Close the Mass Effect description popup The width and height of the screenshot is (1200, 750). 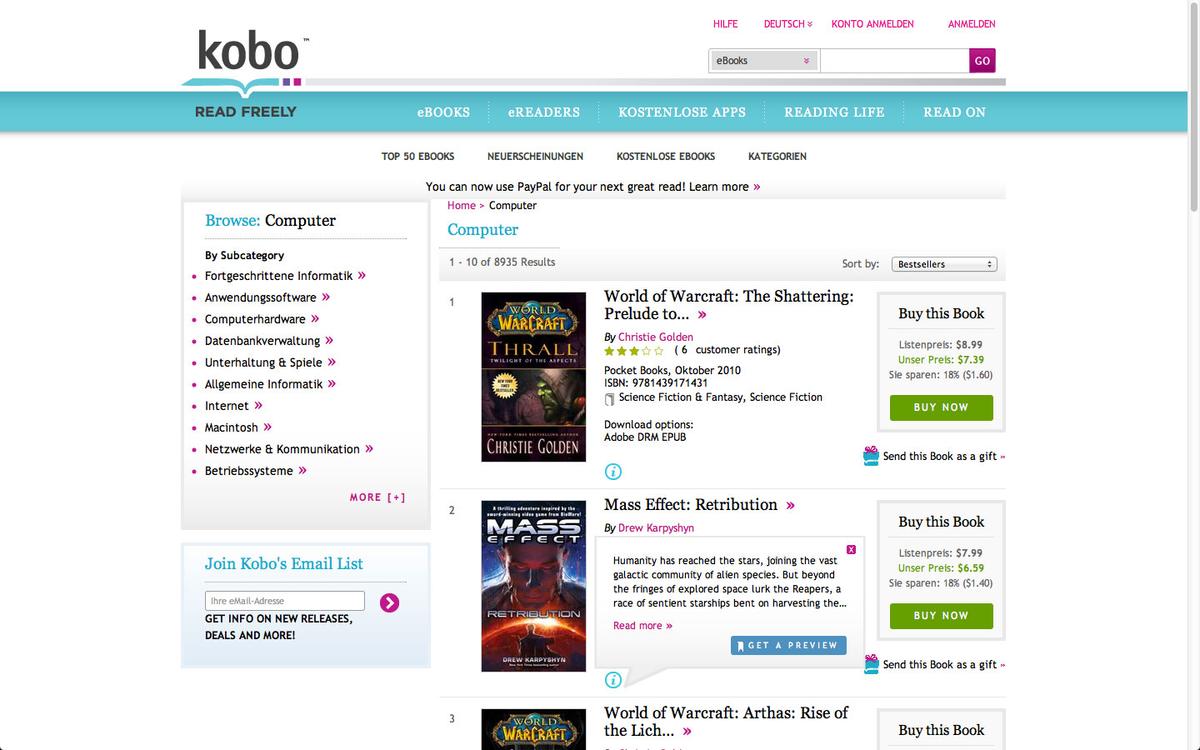click(x=851, y=549)
